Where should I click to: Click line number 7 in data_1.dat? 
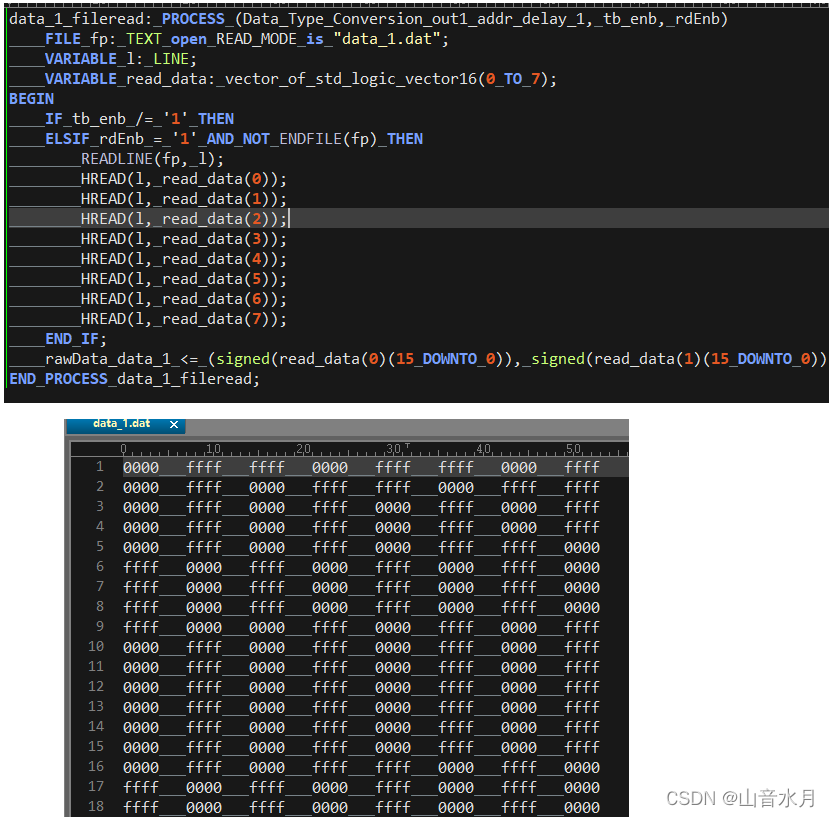pos(99,587)
